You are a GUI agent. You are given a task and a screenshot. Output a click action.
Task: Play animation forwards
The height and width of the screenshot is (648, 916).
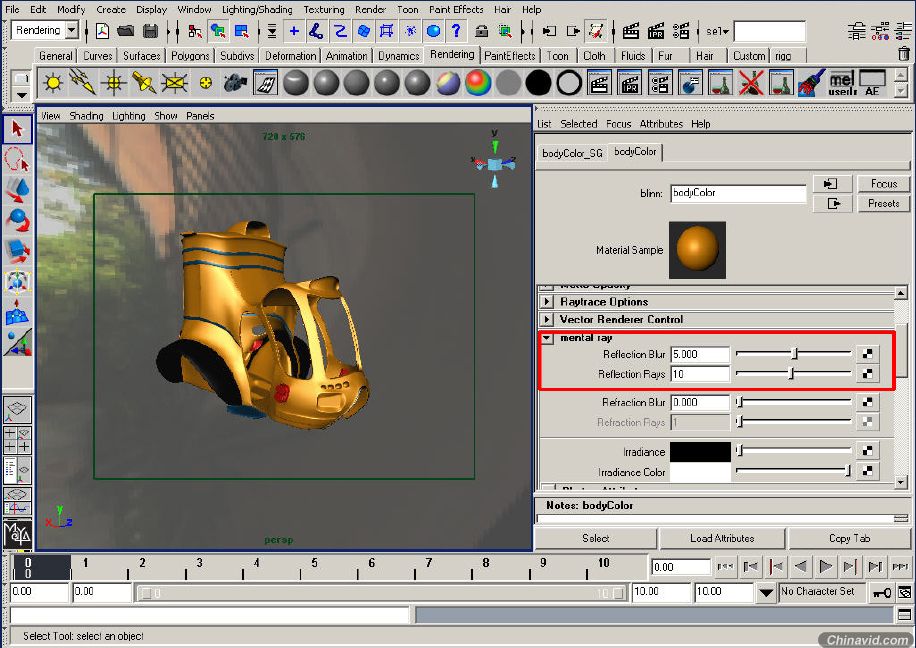pos(825,566)
